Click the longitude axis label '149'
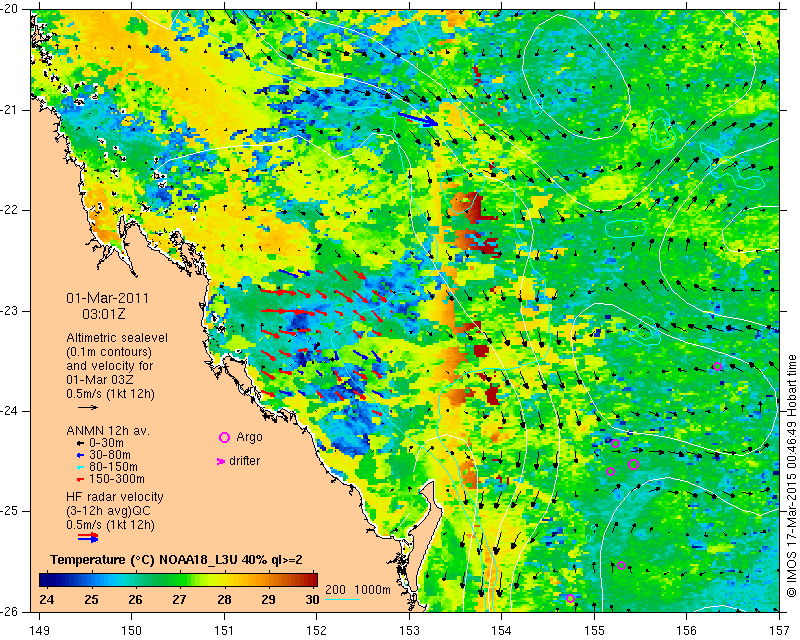This screenshot has width=800, height=640. coord(39,631)
